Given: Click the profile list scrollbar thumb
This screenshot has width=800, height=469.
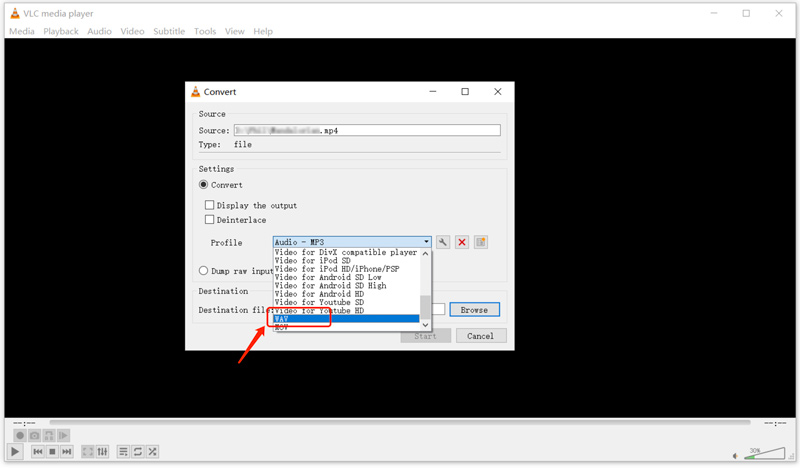Looking at the screenshot, I should click(x=425, y=307).
